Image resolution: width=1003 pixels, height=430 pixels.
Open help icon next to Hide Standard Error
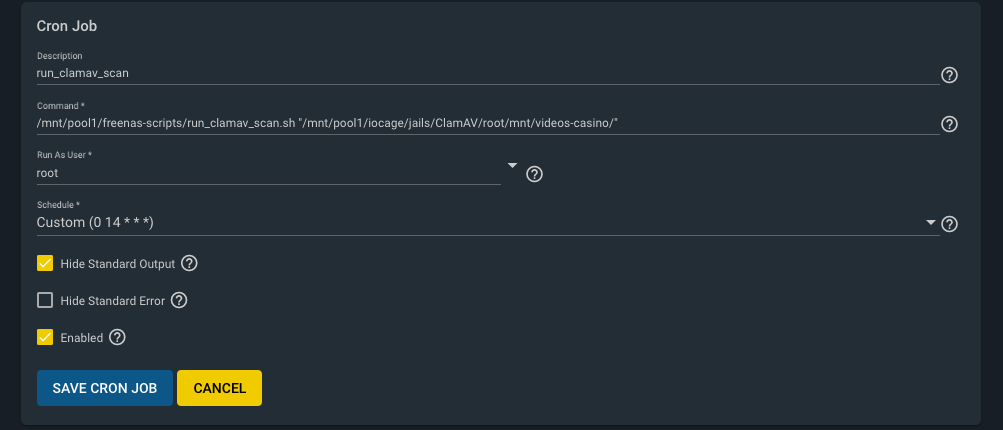pyautogui.click(x=179, y=300)
